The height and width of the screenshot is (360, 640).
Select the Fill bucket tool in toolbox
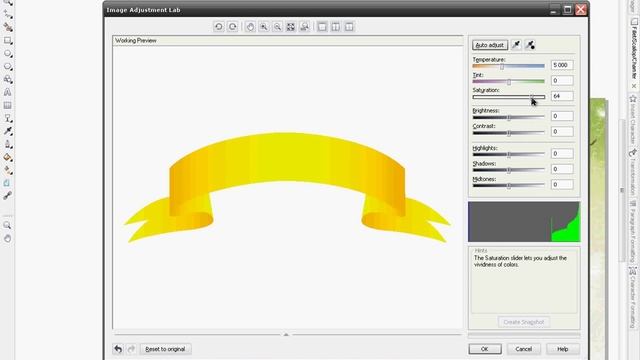(x=8, y=157)
